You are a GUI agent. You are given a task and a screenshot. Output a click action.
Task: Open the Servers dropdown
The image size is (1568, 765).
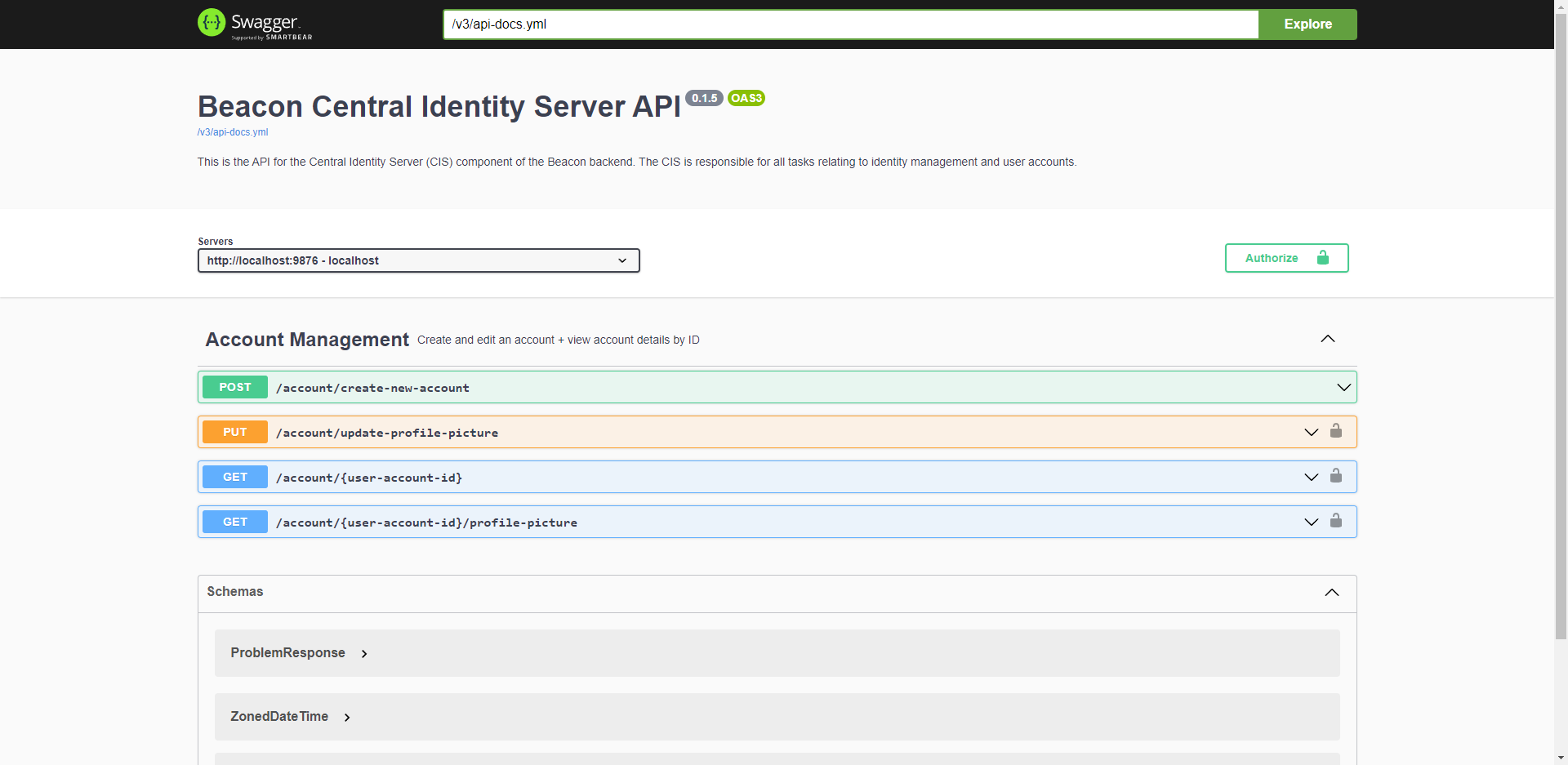coord(418,260)
